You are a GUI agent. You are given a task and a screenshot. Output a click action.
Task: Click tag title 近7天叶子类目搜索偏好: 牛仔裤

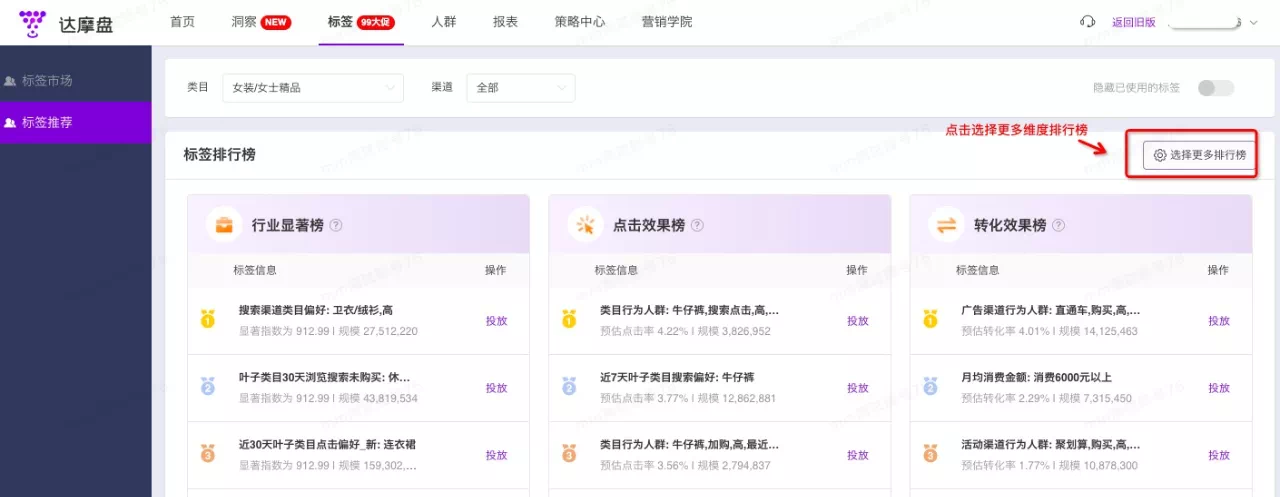pos(678,377)
